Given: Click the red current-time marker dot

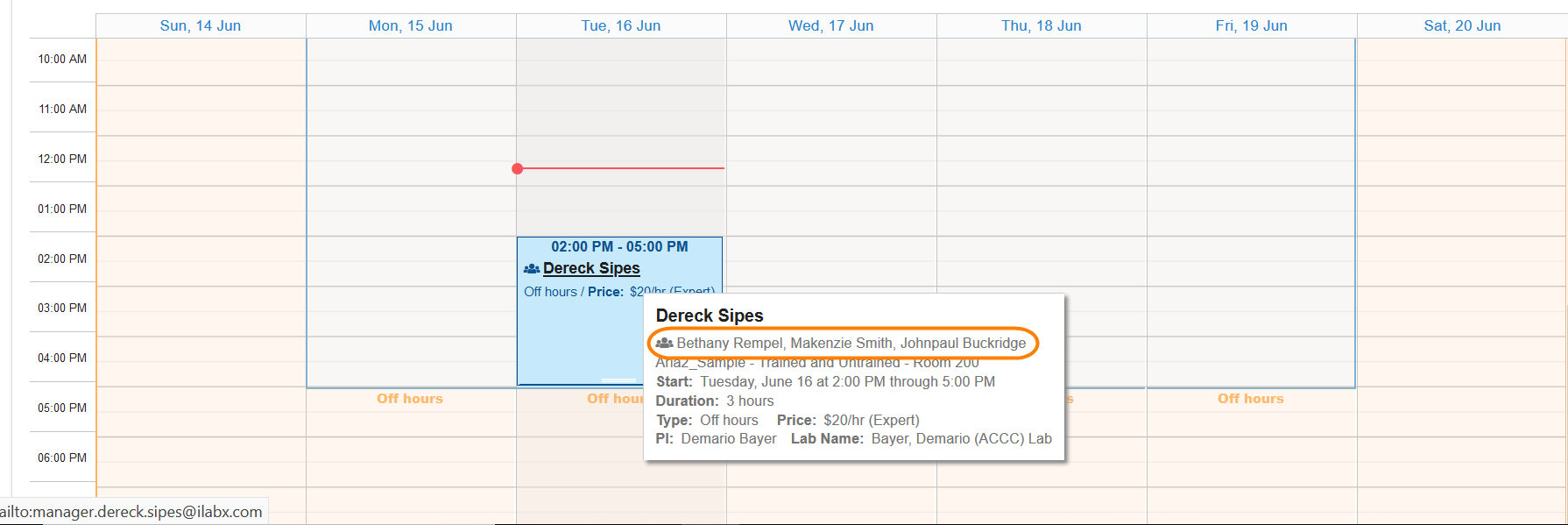Looking at the screenshot, I should click(518, 168).
